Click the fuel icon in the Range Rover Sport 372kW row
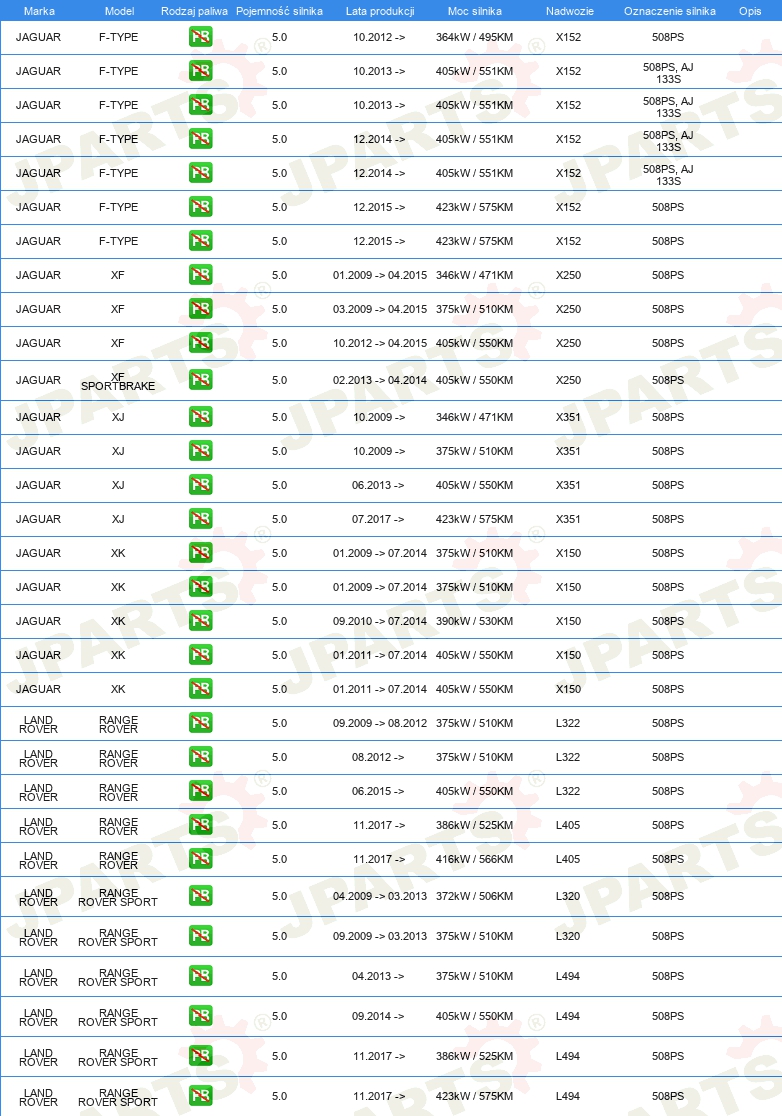 [201, 896]
